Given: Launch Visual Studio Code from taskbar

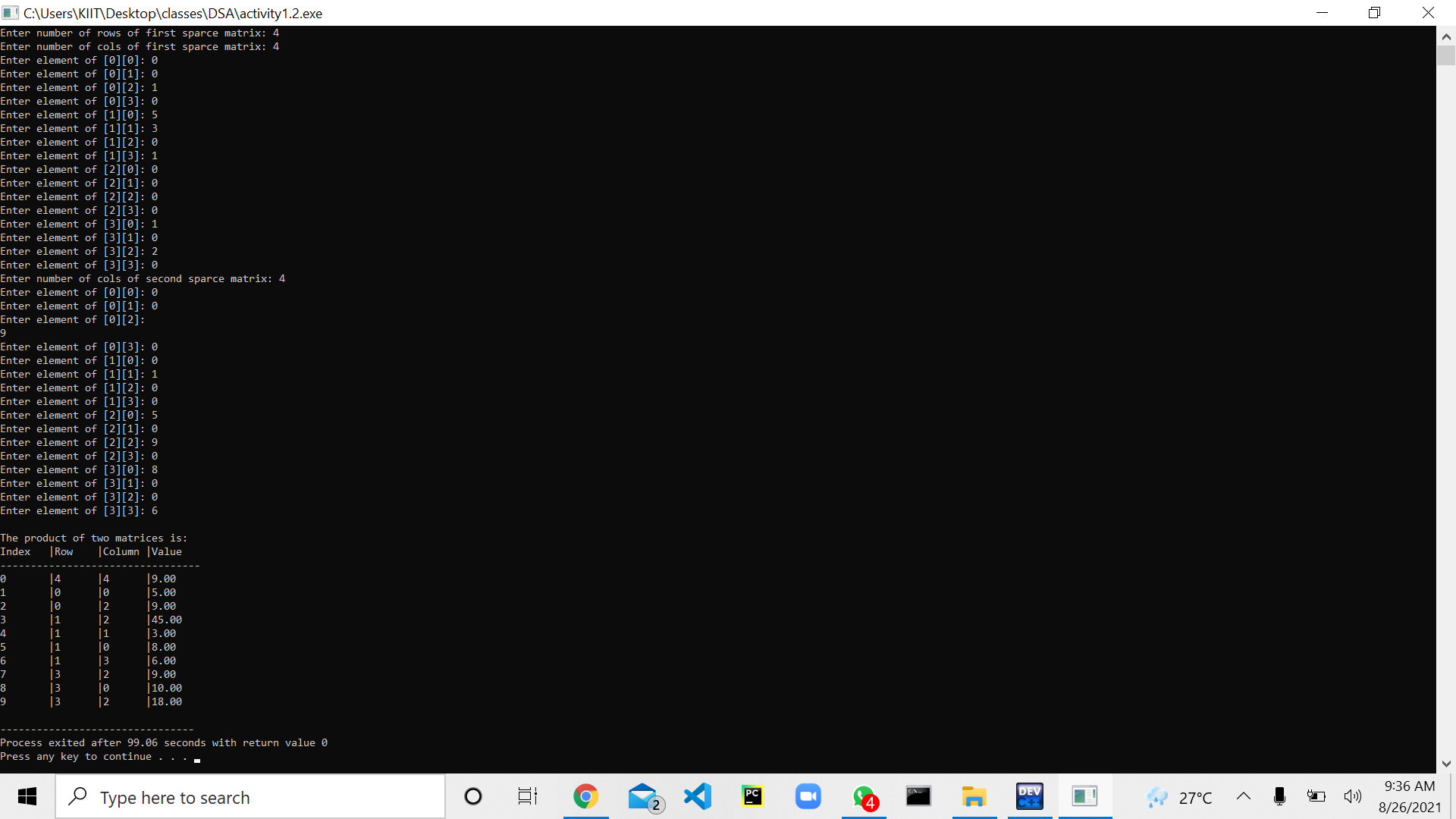Looking at the screenshot, I should [698, 796].
